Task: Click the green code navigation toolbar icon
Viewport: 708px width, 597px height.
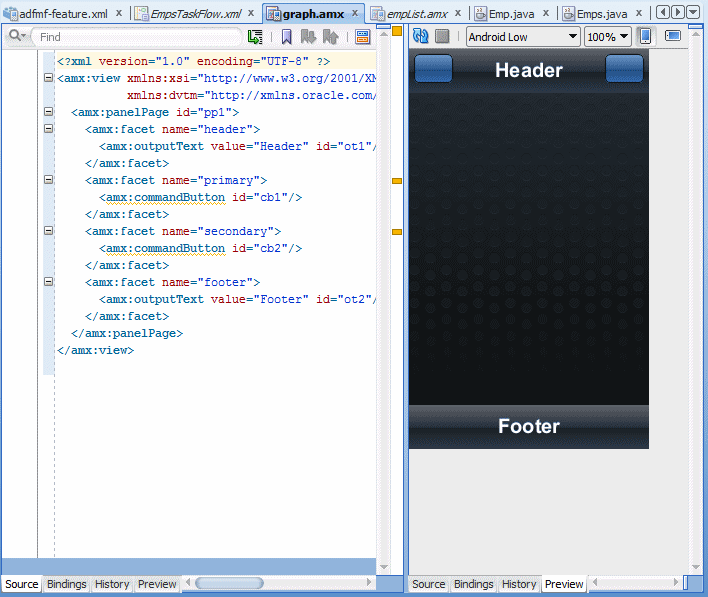Action: [x=255, y=37]
